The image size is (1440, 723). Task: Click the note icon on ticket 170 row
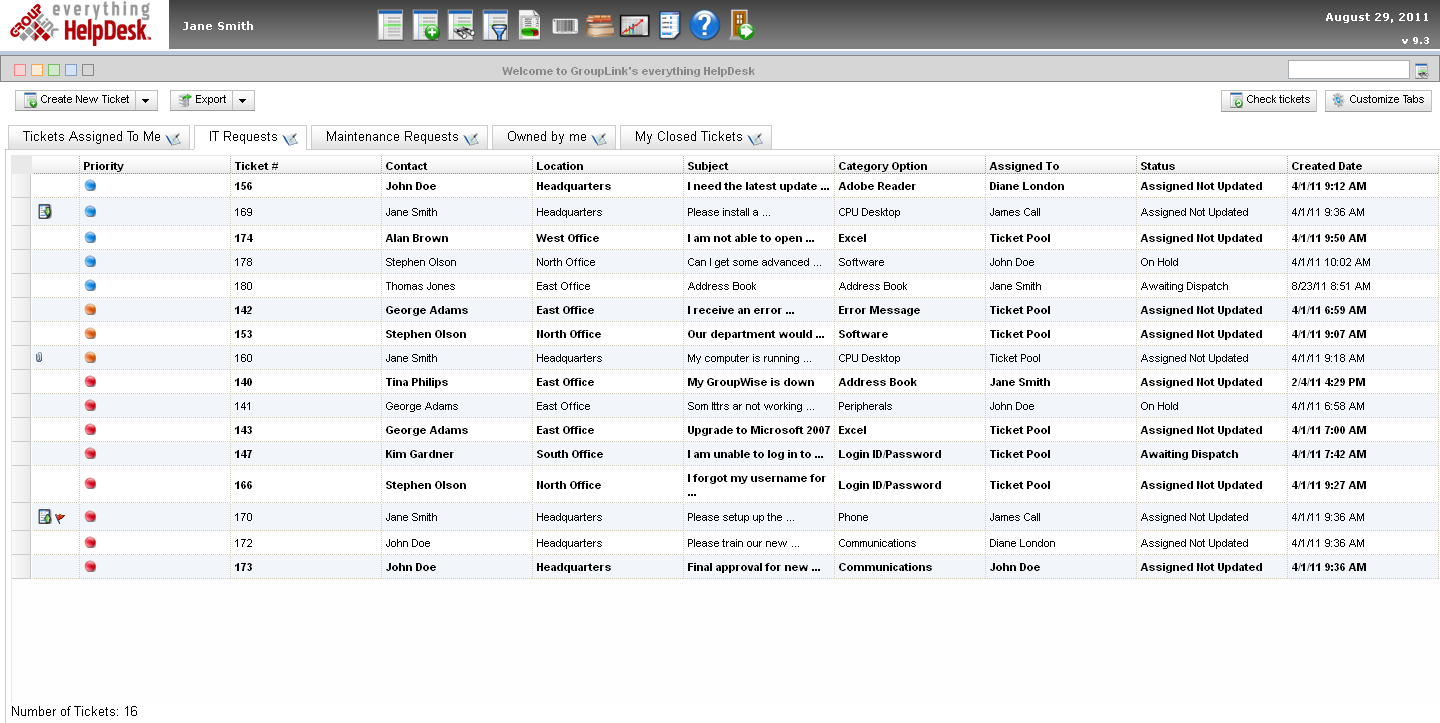44,517
